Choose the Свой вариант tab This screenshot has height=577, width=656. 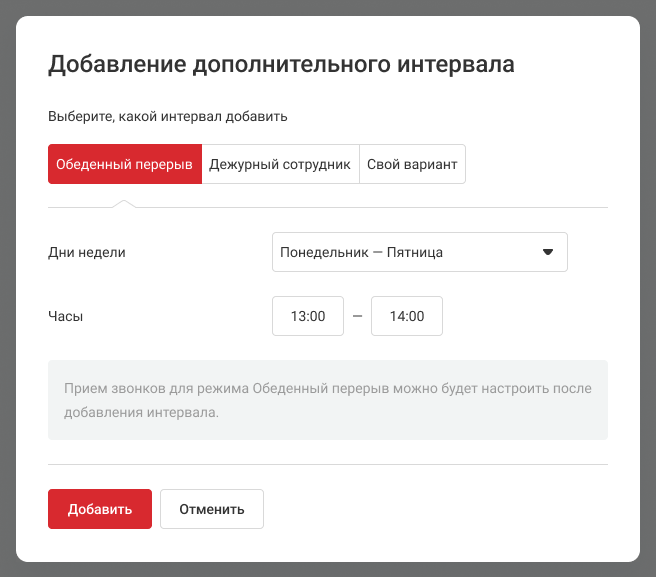point(412,165)
